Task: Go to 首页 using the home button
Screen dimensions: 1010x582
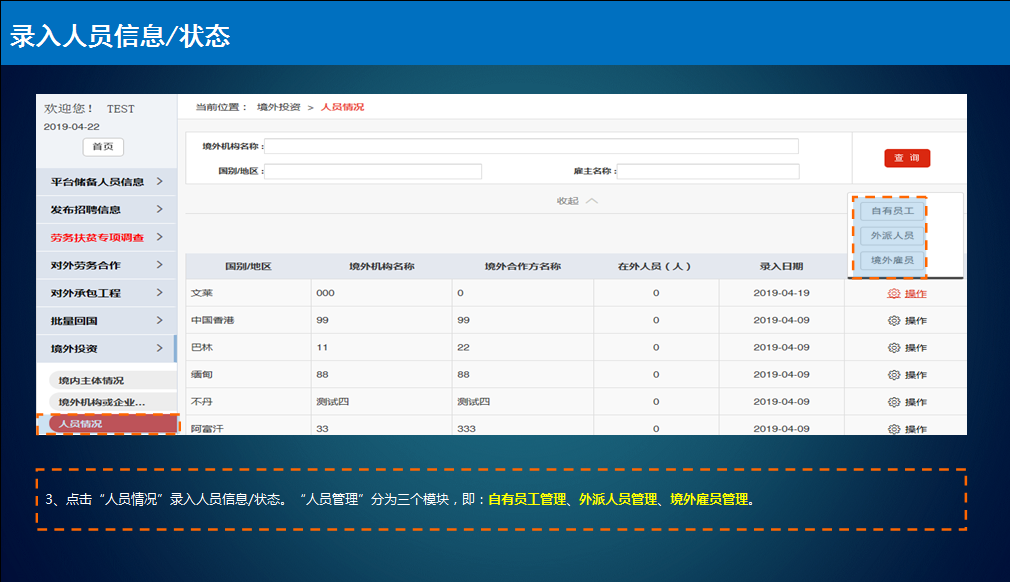Action: tap(102, 147)
